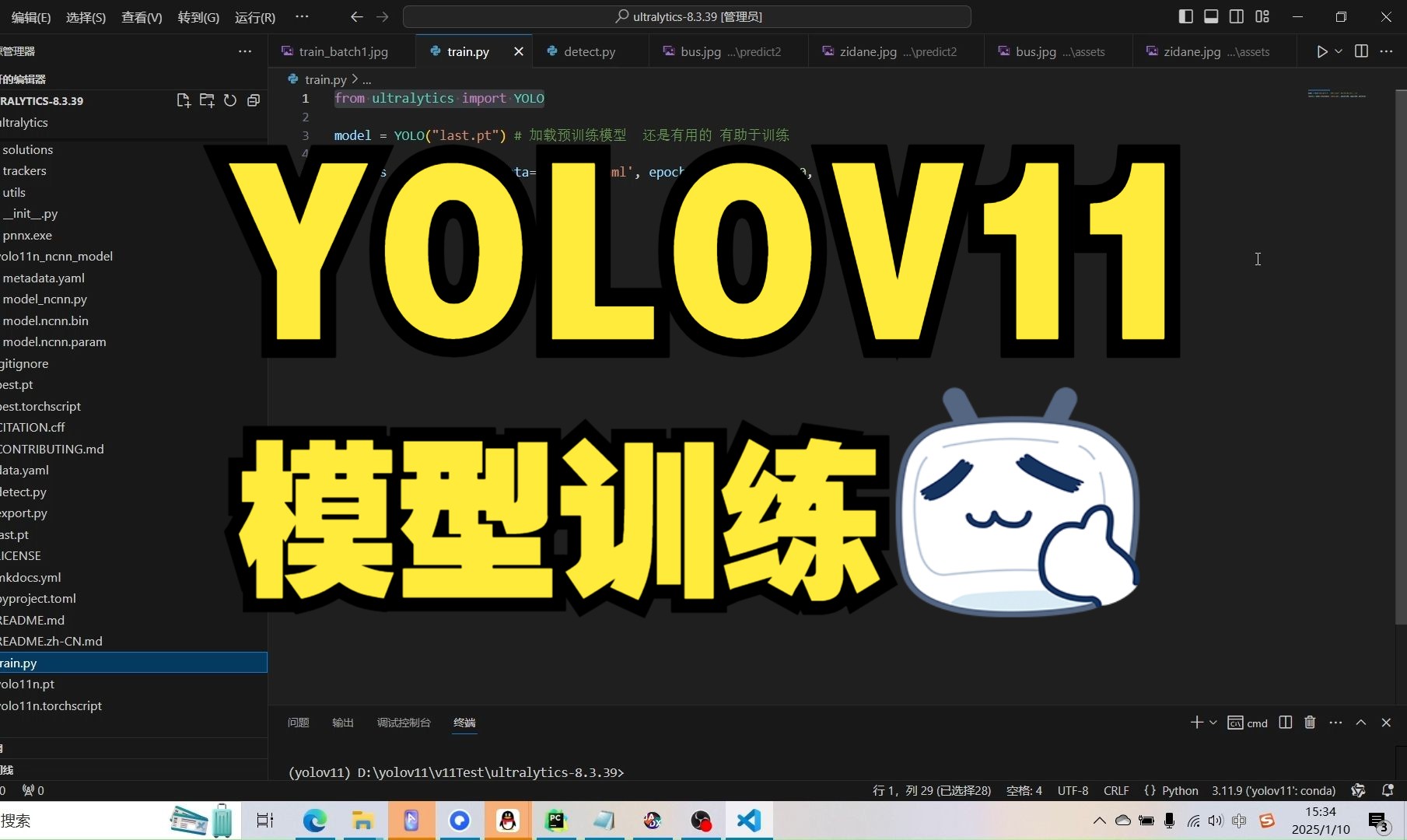Go back in navigation history

(356, 16)
